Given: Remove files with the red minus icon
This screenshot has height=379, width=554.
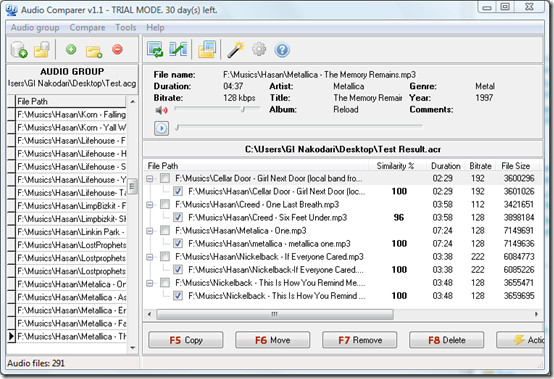Looking at the screenshot, I should coord(117,49).
